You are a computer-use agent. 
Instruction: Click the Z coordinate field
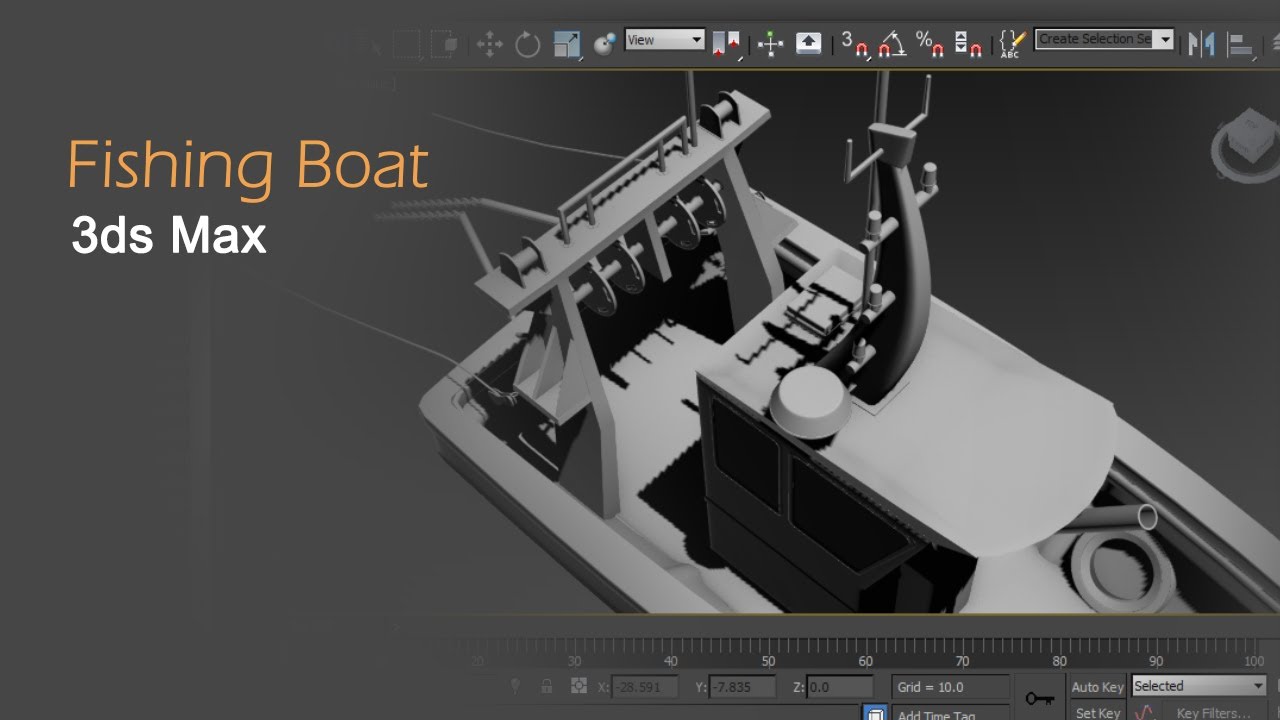(x=840, y=687)
